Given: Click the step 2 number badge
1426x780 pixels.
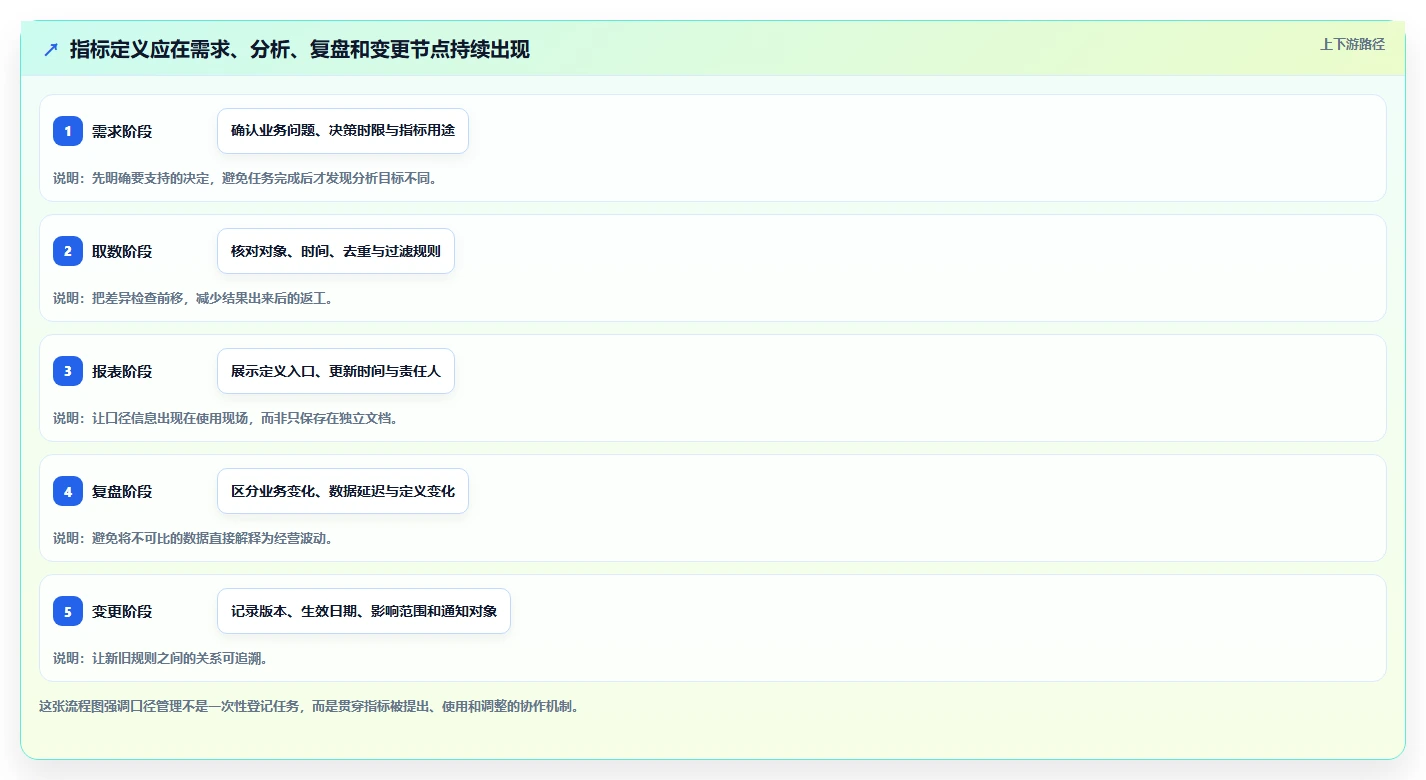Looking at the screenshot, I should (x=68, y=251).
